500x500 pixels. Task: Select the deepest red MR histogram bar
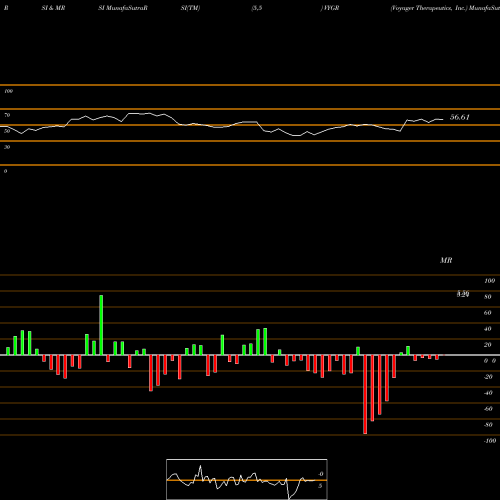pos(365,394)
